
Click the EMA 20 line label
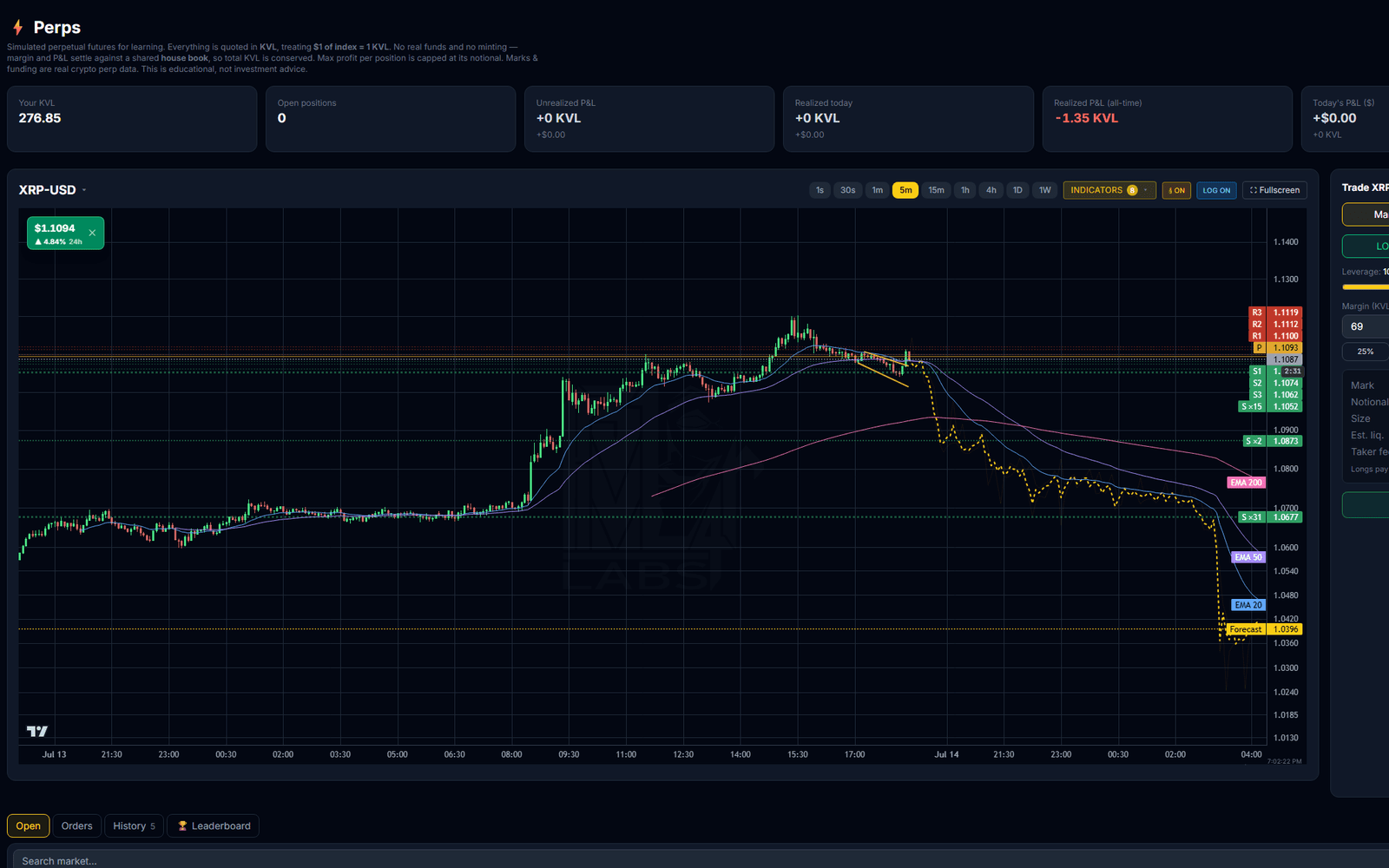pos(1248,605)
